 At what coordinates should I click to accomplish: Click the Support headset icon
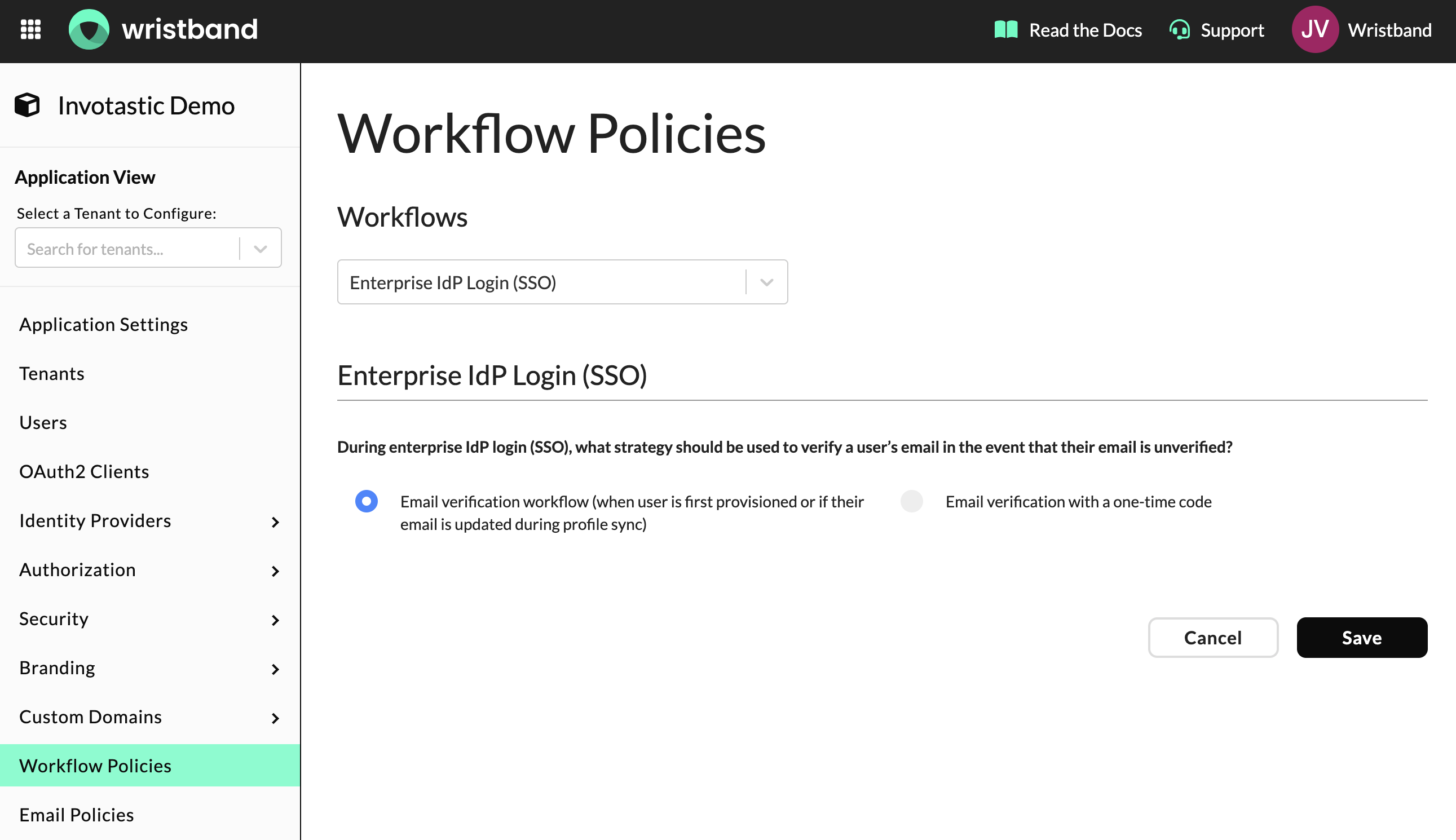click(1179, 29)
